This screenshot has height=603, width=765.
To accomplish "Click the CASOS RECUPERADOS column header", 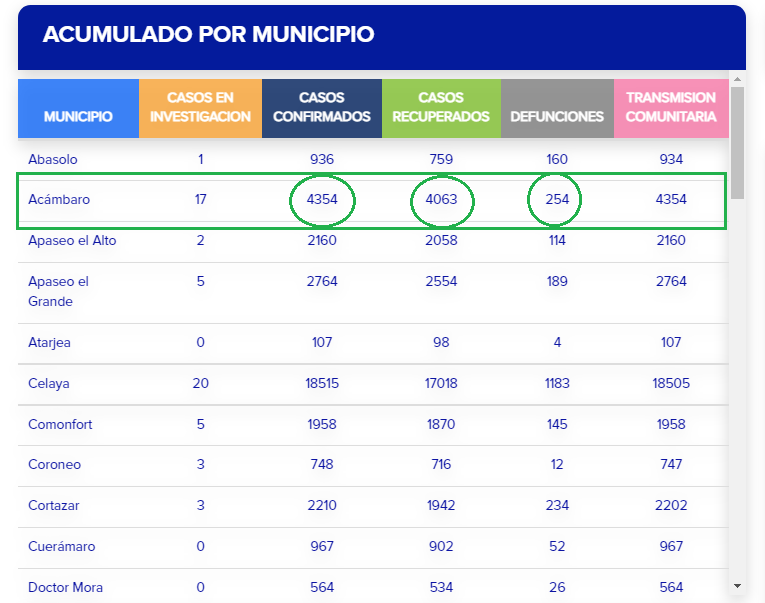I will pos(441,107).
